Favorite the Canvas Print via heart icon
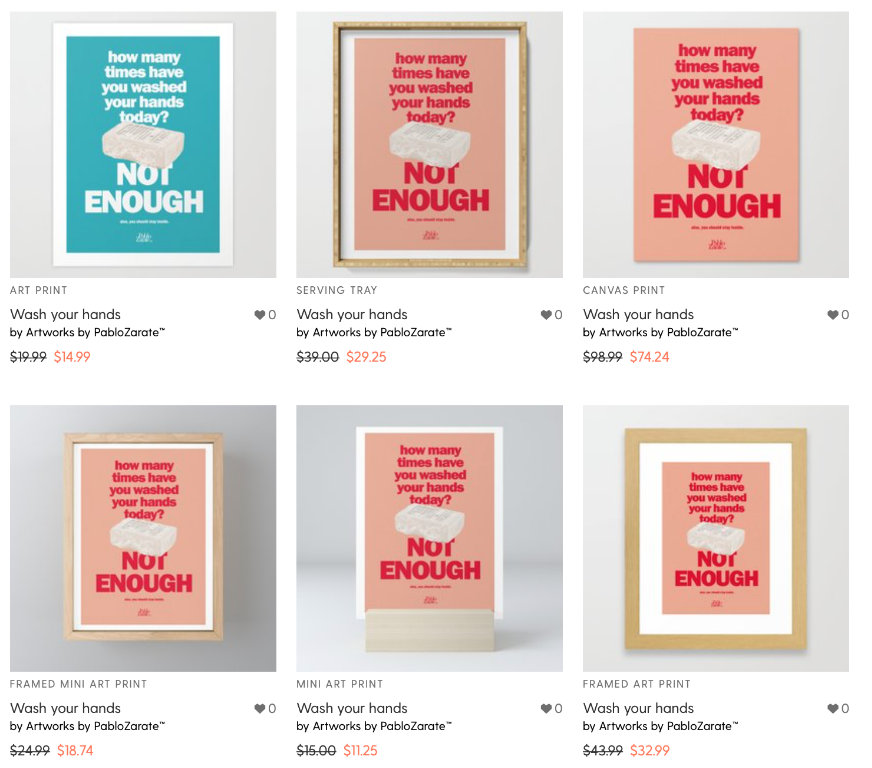 click(x=833, y=315)
